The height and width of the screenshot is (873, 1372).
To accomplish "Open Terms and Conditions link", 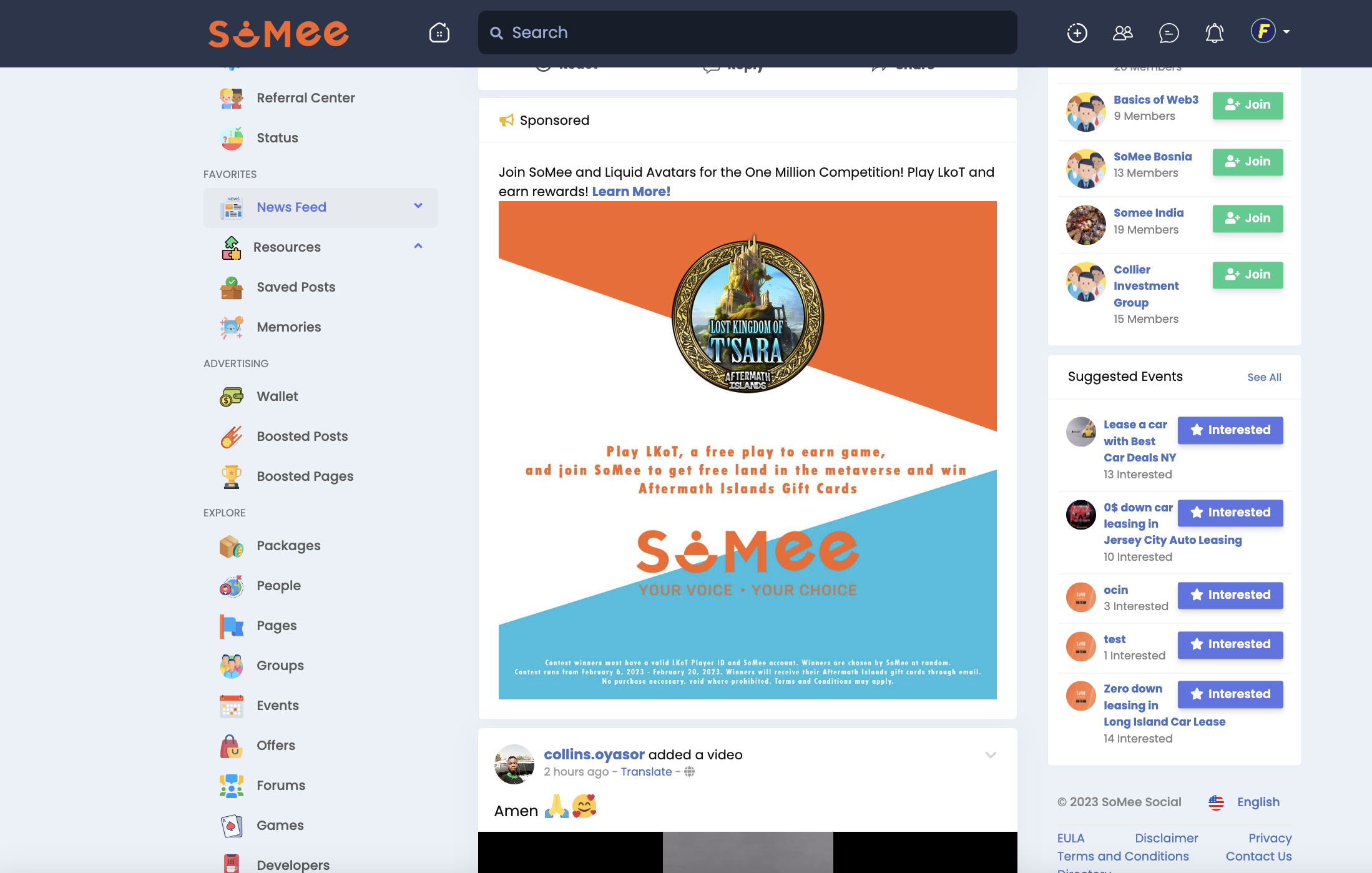I will point(1122,856).
